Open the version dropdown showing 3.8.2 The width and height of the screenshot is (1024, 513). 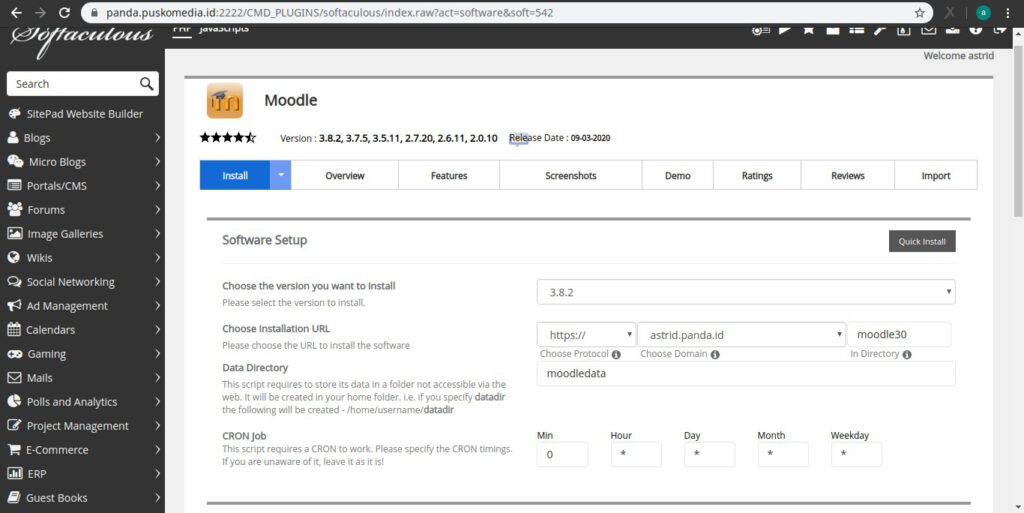[x=746, y=292]
